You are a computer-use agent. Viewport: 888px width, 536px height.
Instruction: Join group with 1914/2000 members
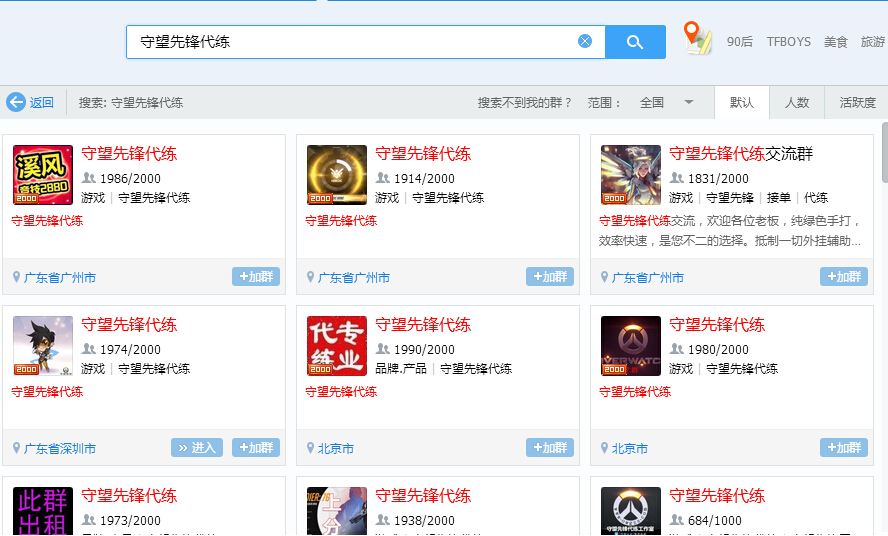click(x=550, y=276)
